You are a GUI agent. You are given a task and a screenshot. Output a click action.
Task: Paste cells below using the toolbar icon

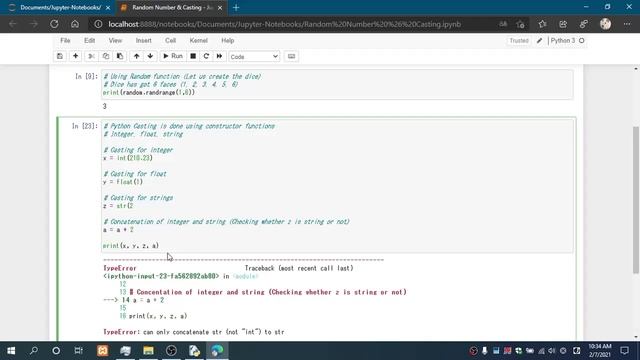(x=120, y=56)
